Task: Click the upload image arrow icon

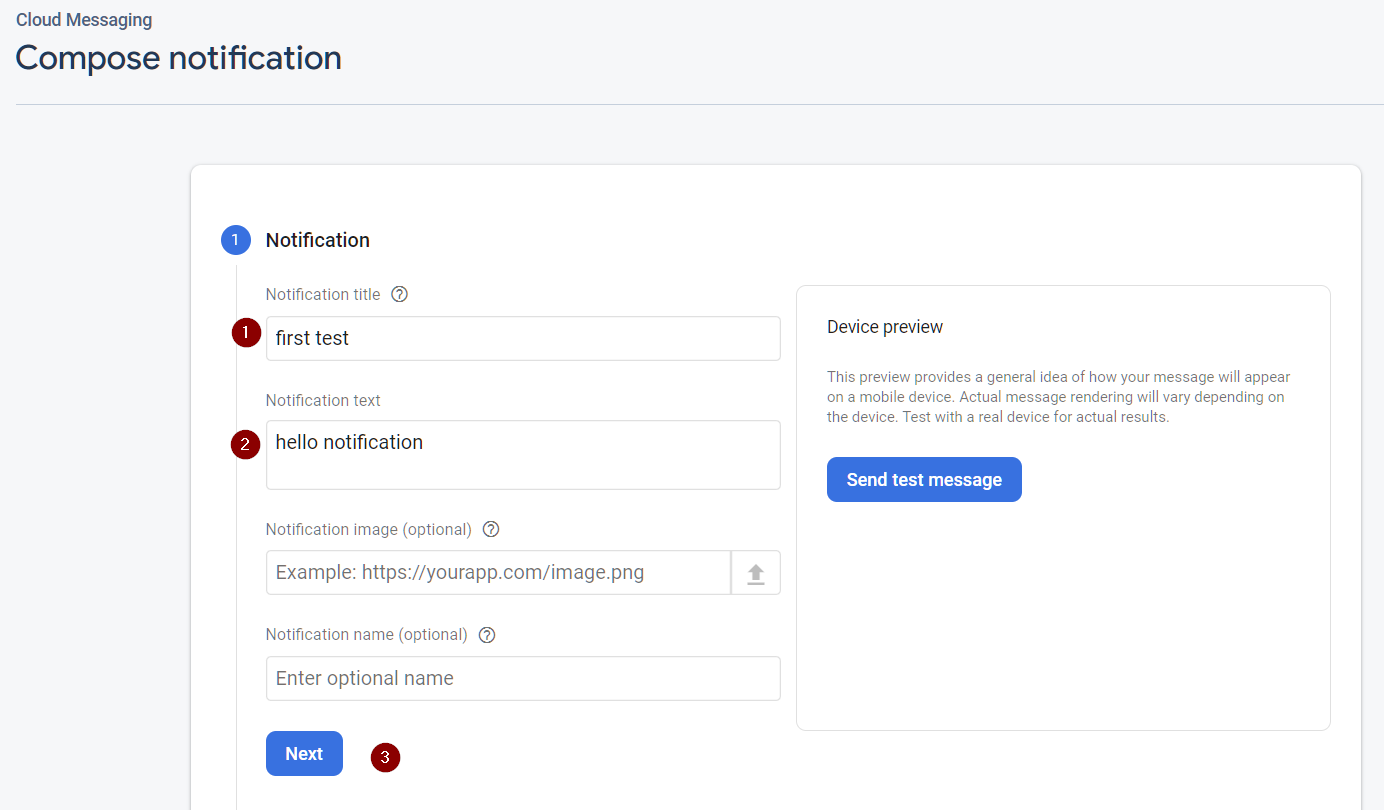Action: click(x=756, y=573)
